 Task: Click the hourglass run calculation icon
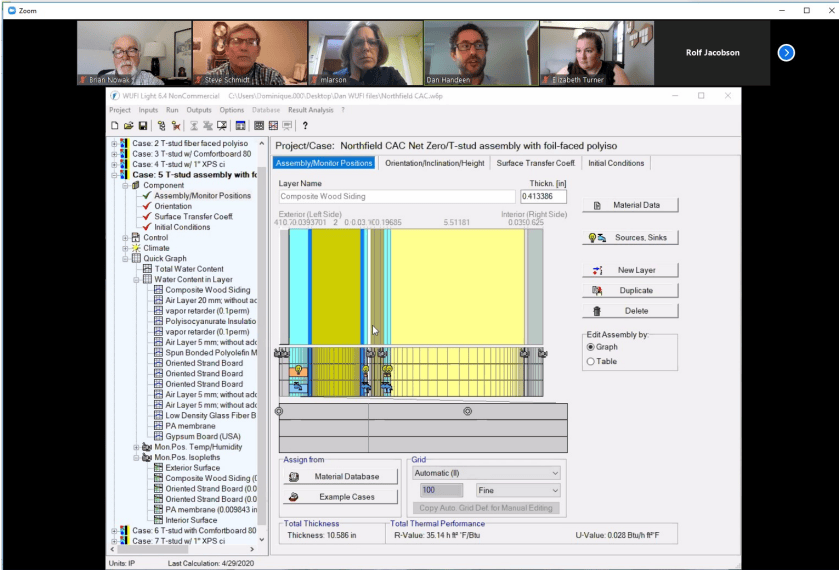[x=194, y=125]
